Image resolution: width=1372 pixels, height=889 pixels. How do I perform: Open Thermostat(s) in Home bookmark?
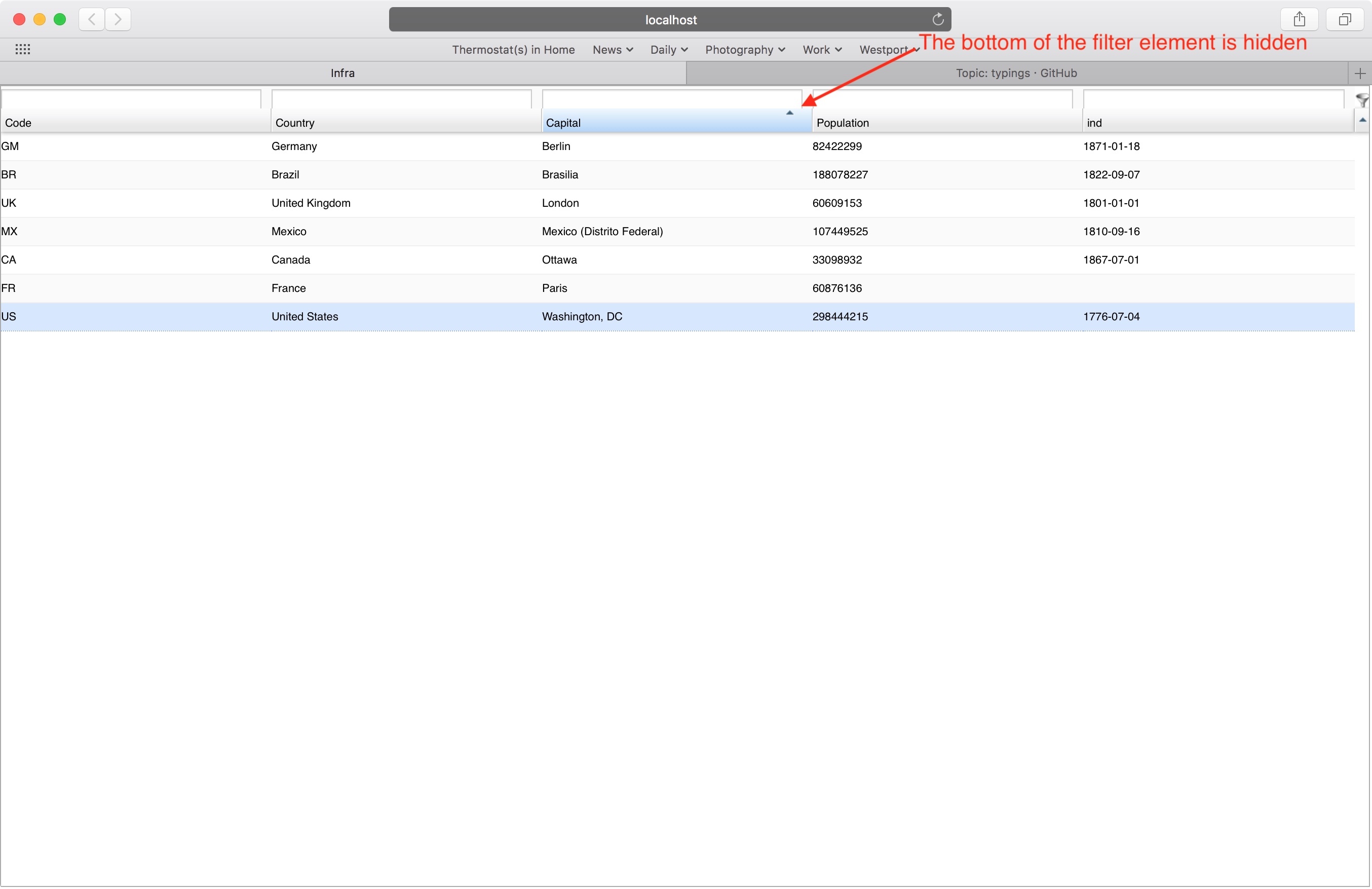pos(513,50)
